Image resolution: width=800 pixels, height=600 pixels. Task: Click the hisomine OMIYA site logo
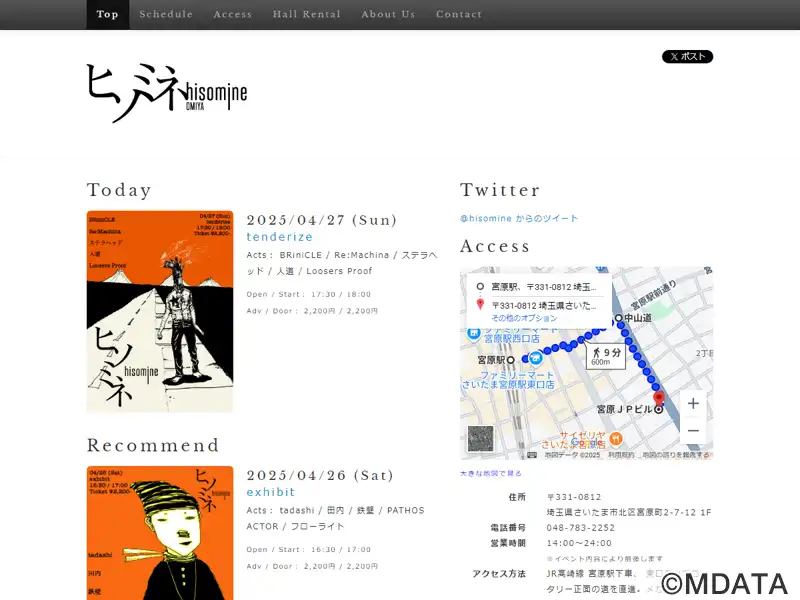(x=167, y=93)
